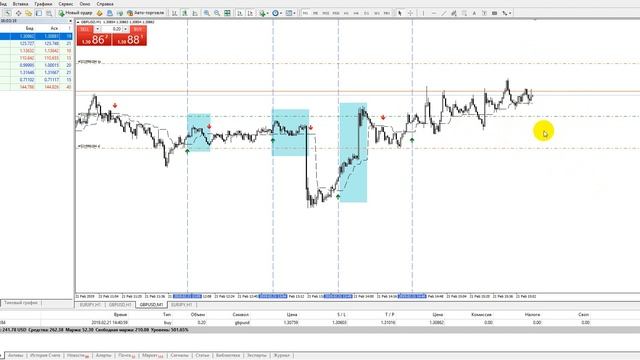This screenshot has width=640, height=360.
Task: Open the chart templates icon
Action: (x=289, y=13)
